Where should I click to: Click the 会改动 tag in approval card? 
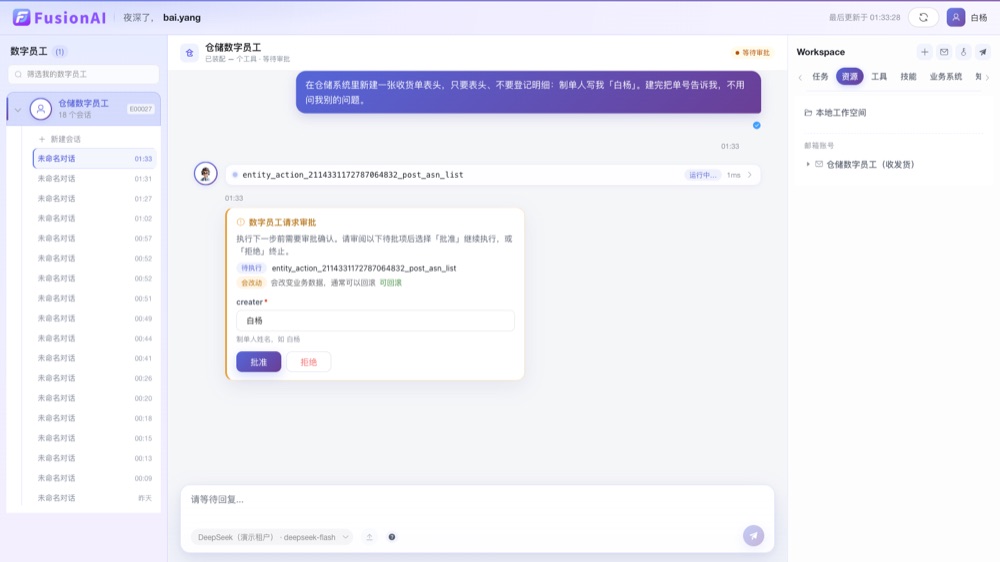[x=251, y=283]
